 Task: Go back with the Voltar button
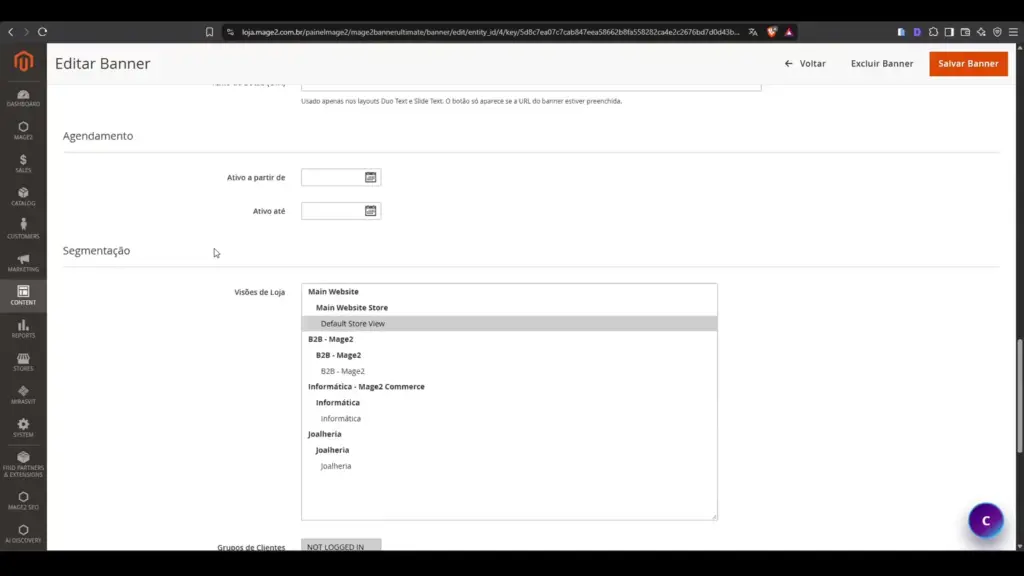pos(805,63)
